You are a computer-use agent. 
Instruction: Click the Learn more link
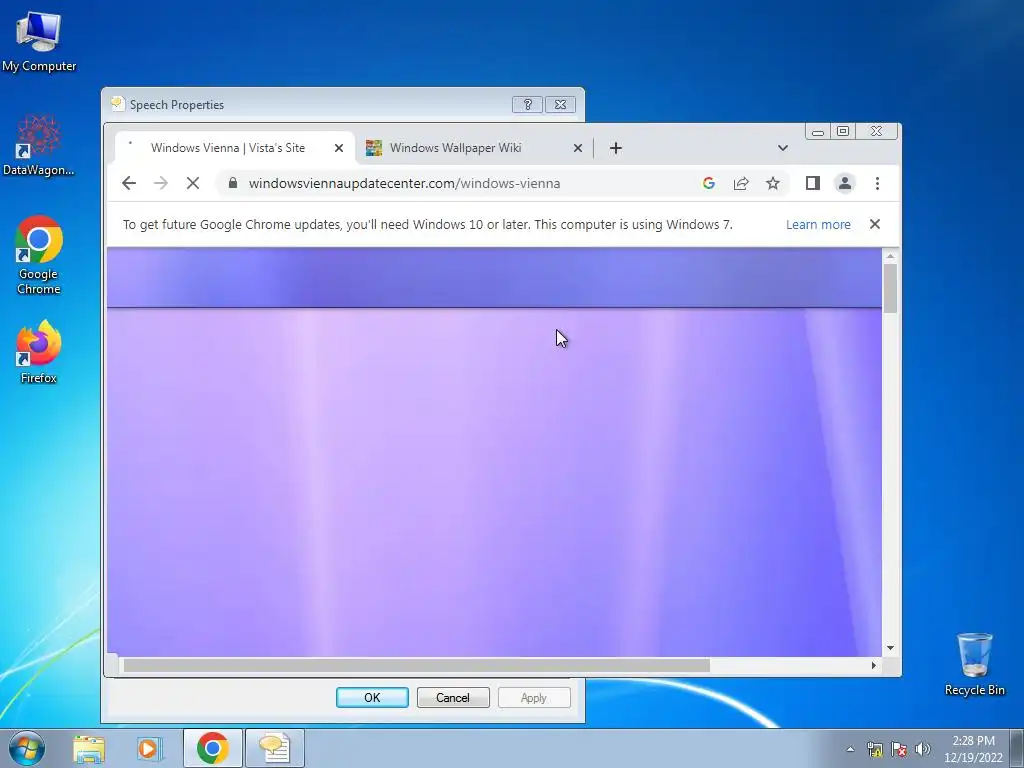(x=818, y=225)
